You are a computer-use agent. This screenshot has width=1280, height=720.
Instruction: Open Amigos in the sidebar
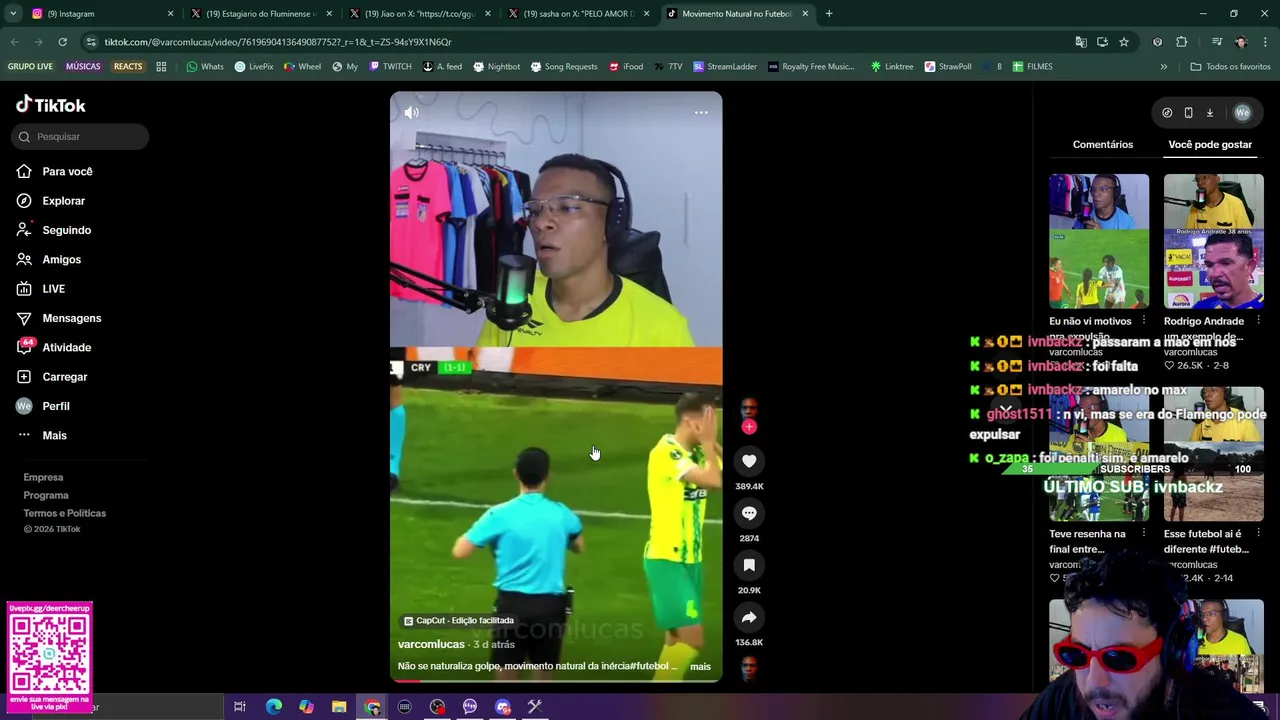tap(61, 259)
